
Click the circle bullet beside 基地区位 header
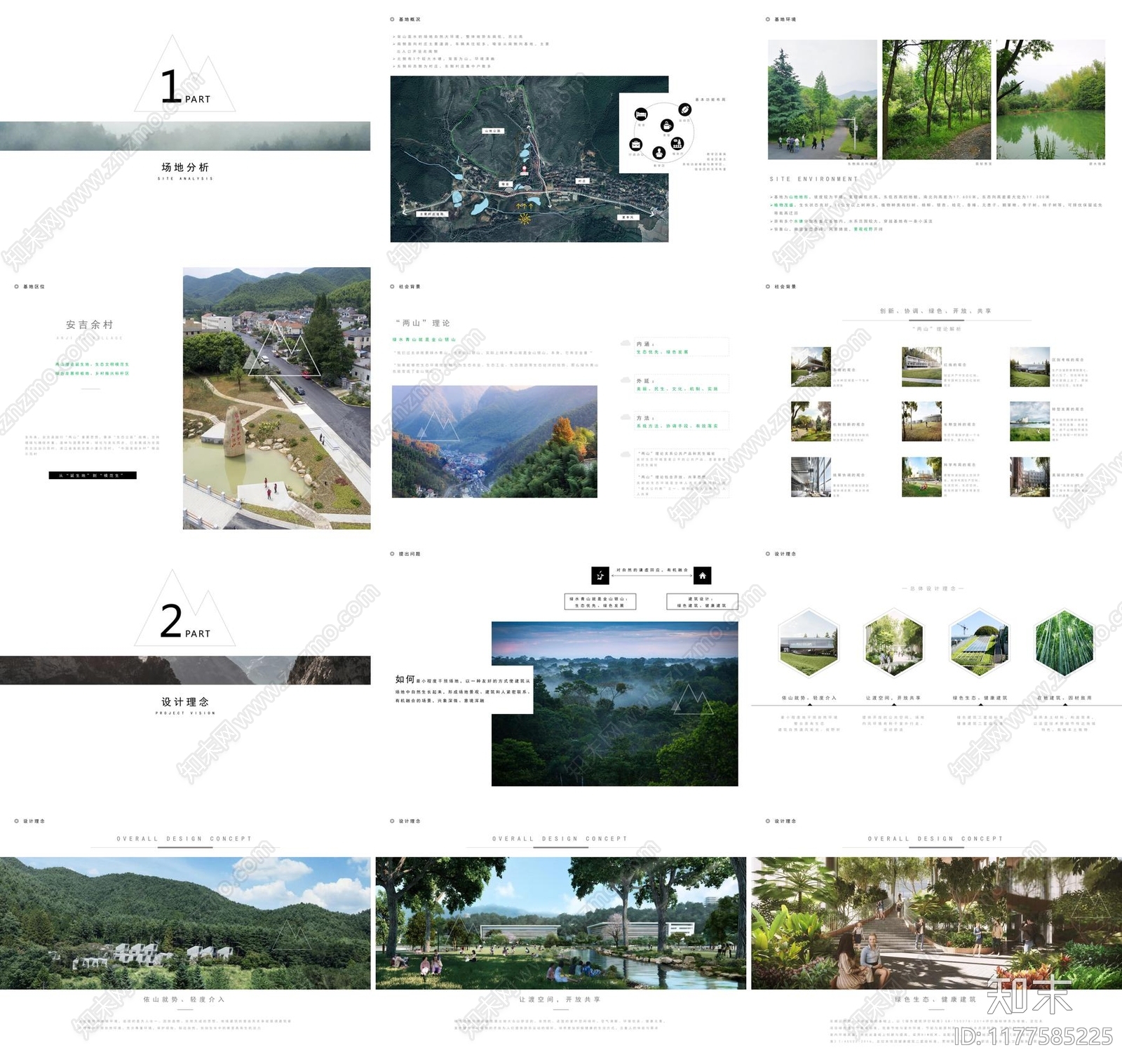tap(17, 287)
